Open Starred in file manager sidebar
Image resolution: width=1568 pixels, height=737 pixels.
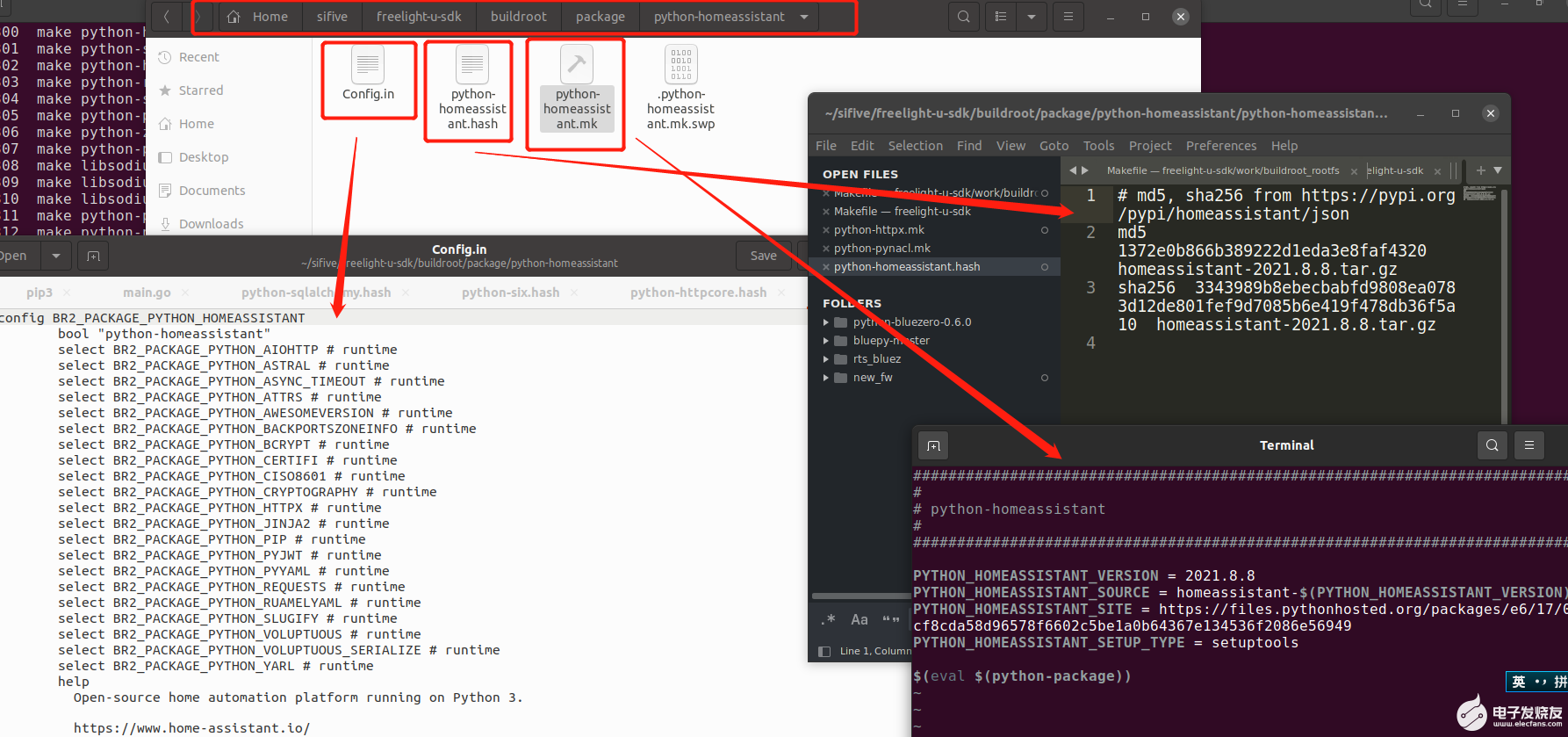pyautogui.click(x=201, y=90)
